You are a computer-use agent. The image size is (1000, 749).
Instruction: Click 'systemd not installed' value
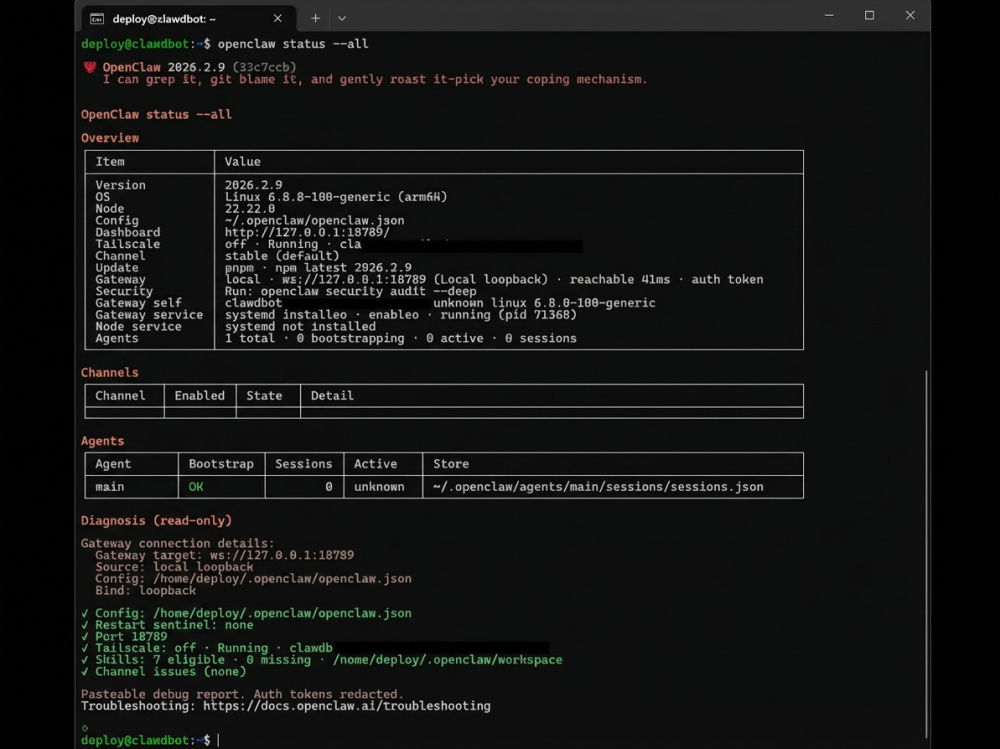[300, 327]
